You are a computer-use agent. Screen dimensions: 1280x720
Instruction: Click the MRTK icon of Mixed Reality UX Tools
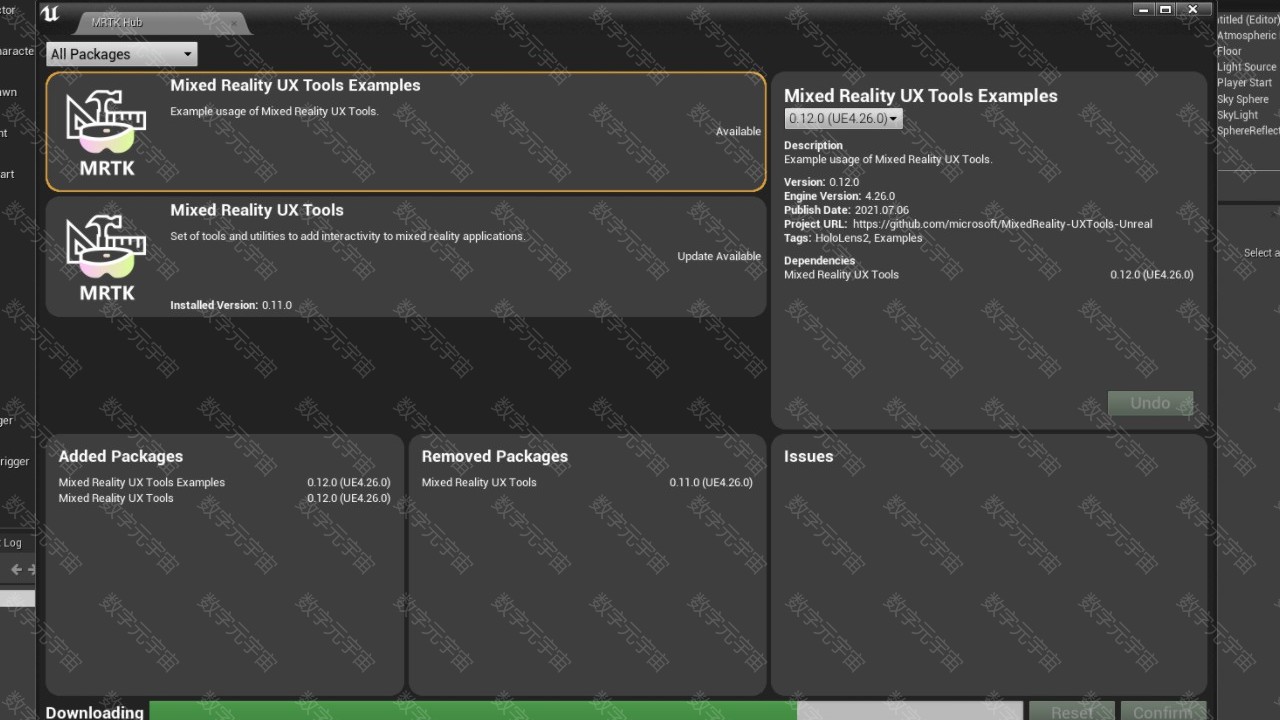tap(107, 258)
